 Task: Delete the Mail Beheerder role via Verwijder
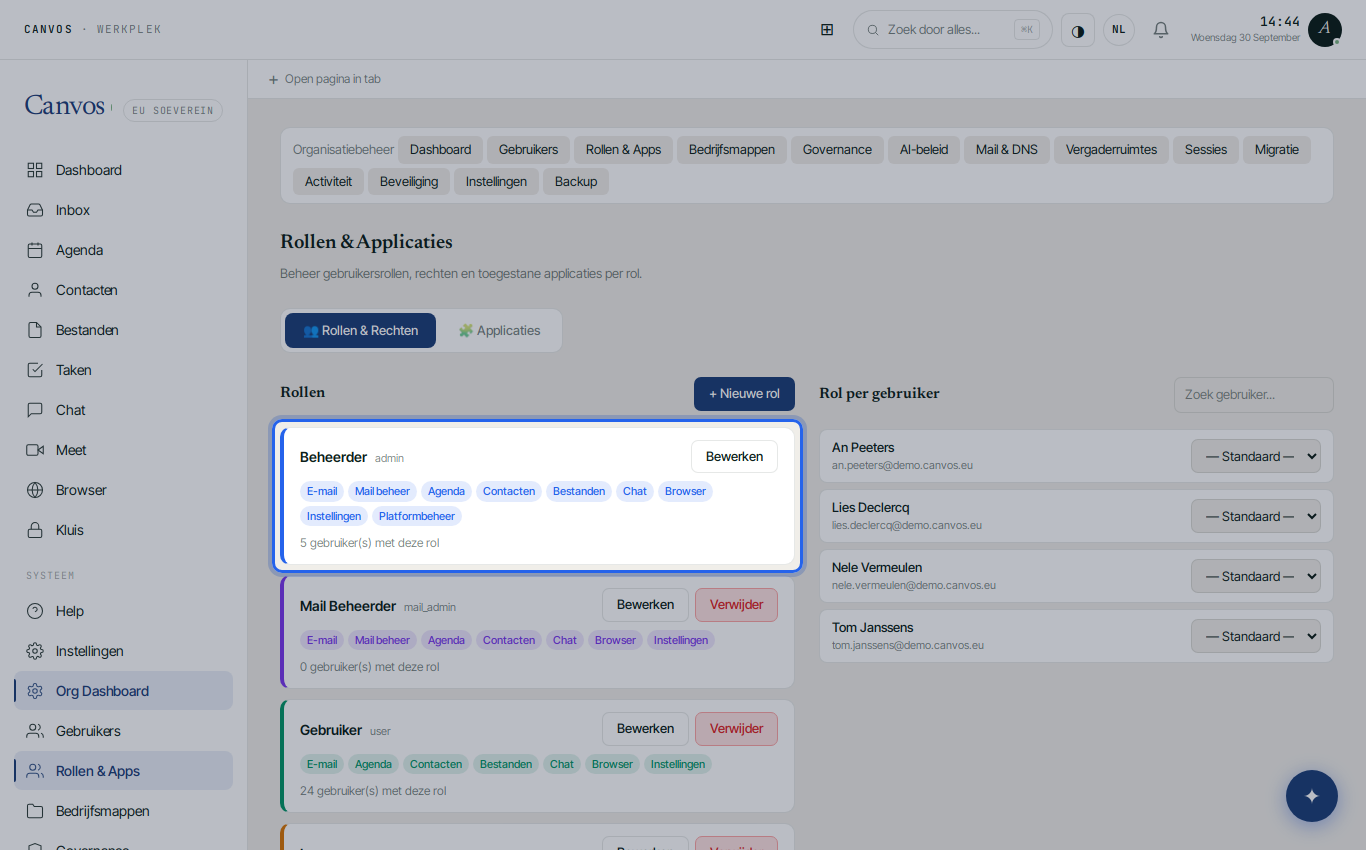point(736,605)
